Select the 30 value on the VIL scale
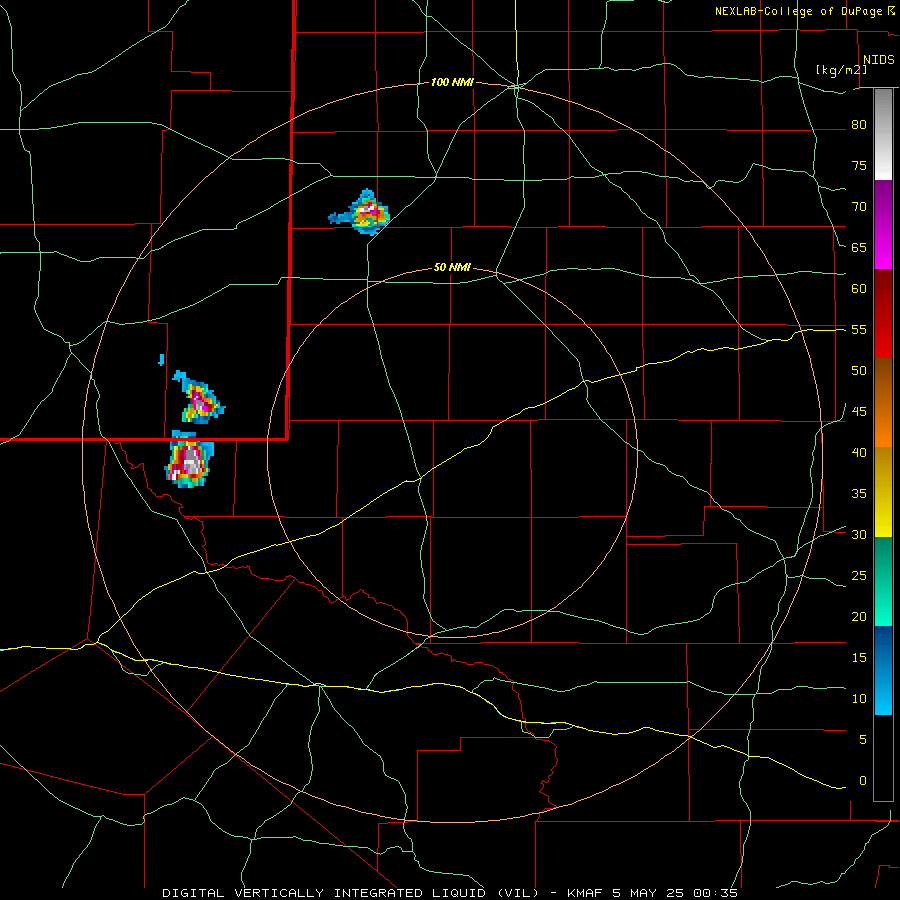This screenshot has height=900, width=900. pos(859,534)
